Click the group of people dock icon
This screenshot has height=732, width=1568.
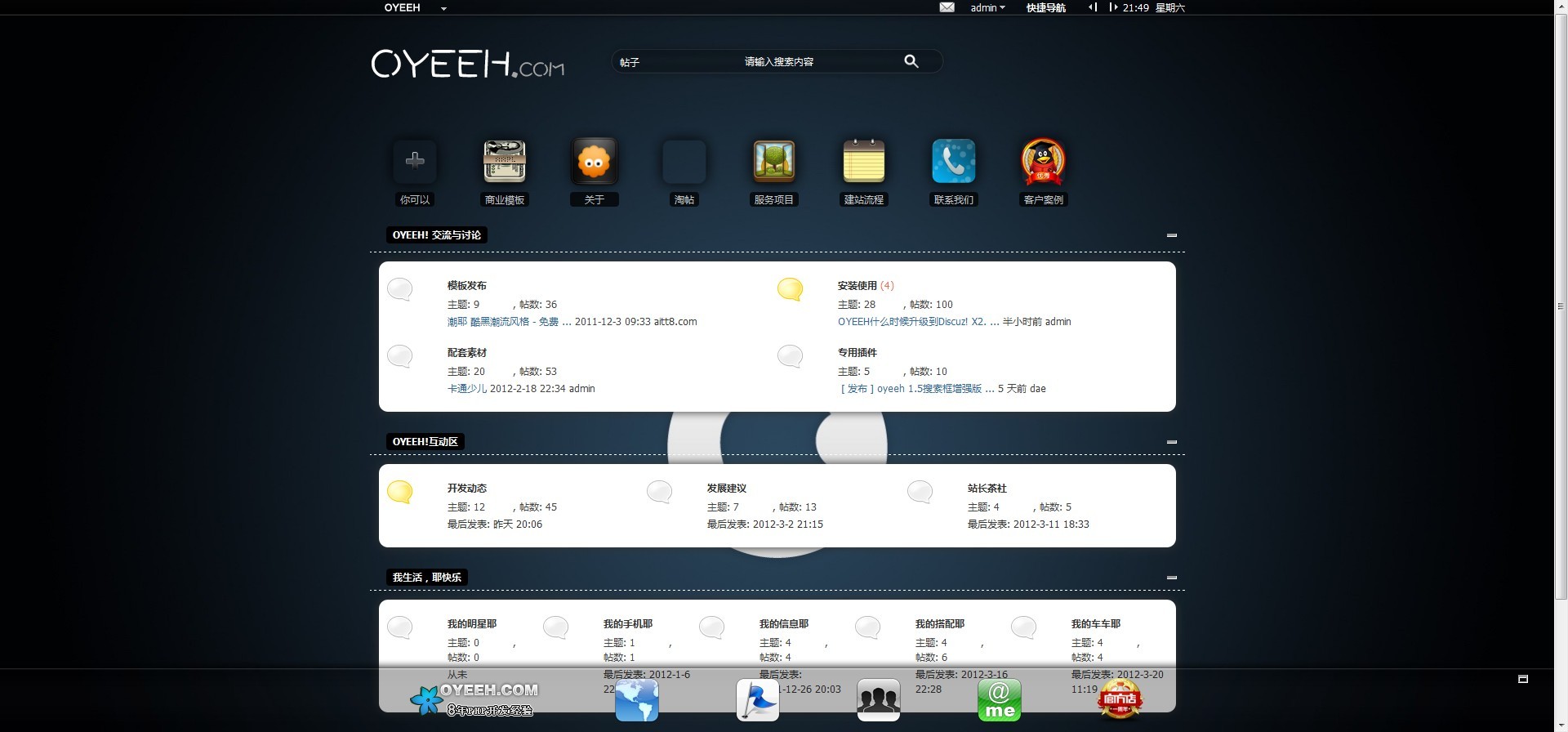(879, 700)
